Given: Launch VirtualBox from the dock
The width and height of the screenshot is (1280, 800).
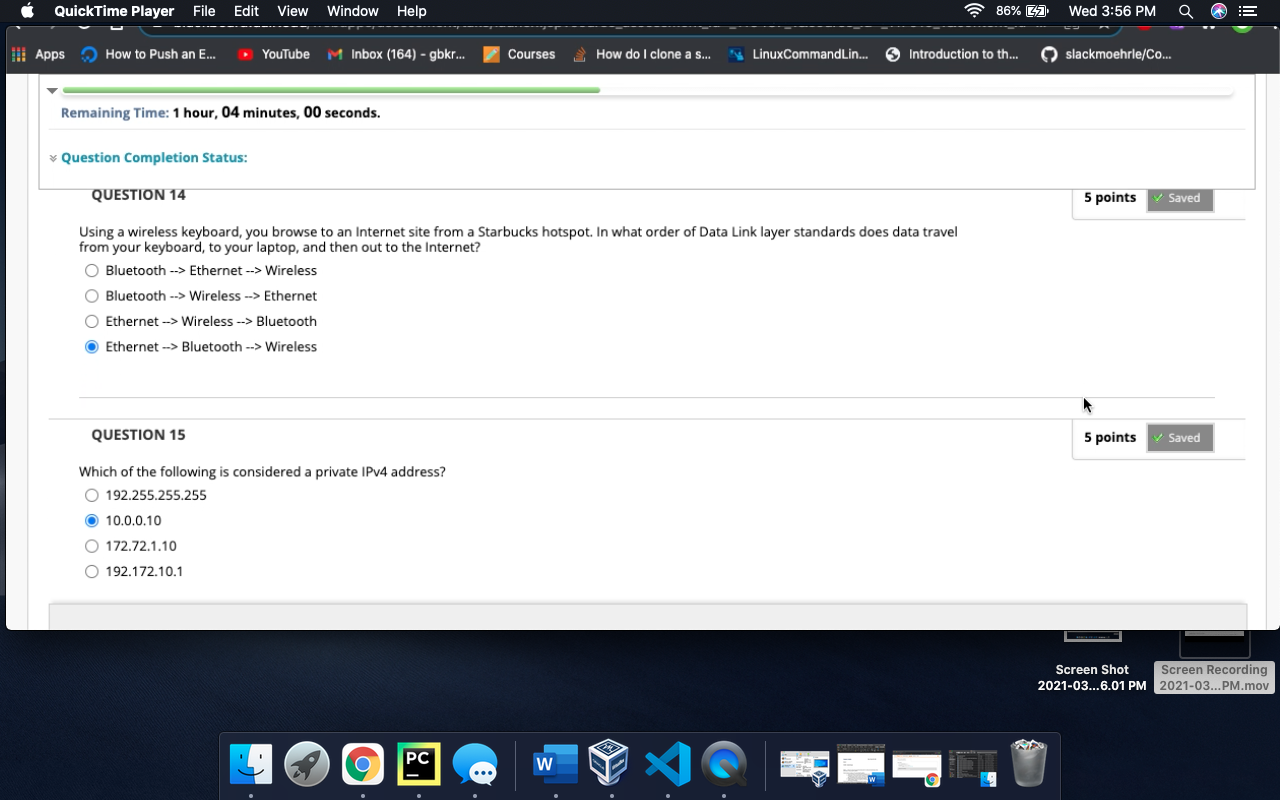Looking at the screenshot, I should (609, 765).
